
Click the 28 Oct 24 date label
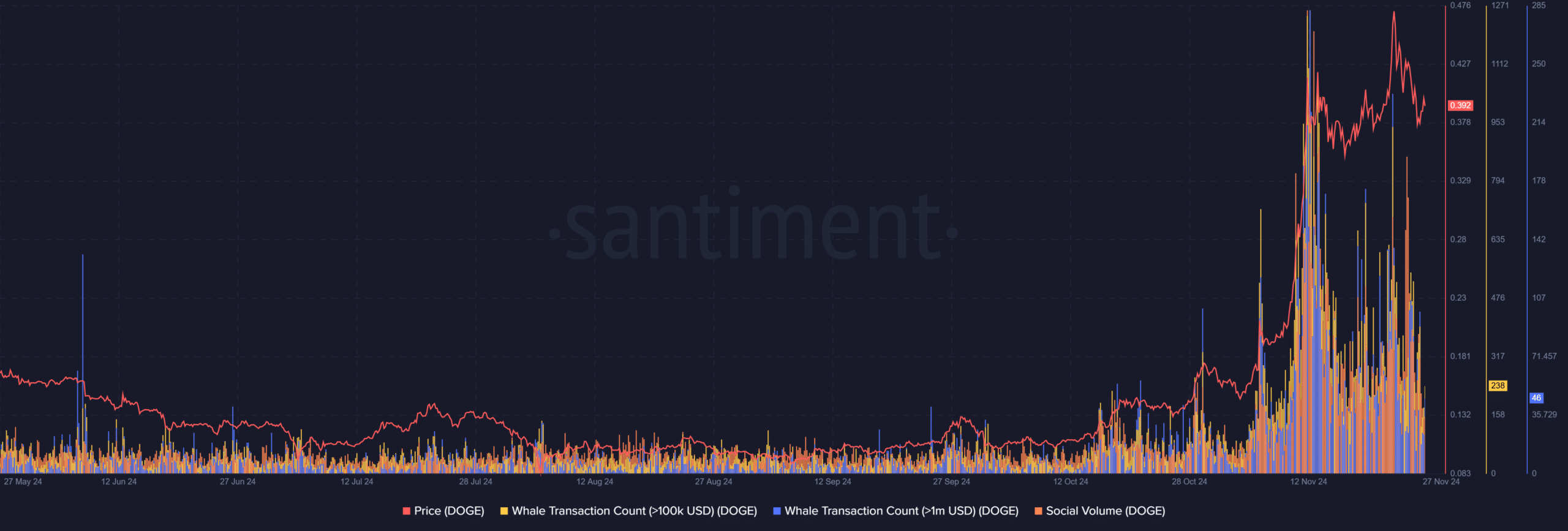pyautogui.click(x=1189, y=481)
